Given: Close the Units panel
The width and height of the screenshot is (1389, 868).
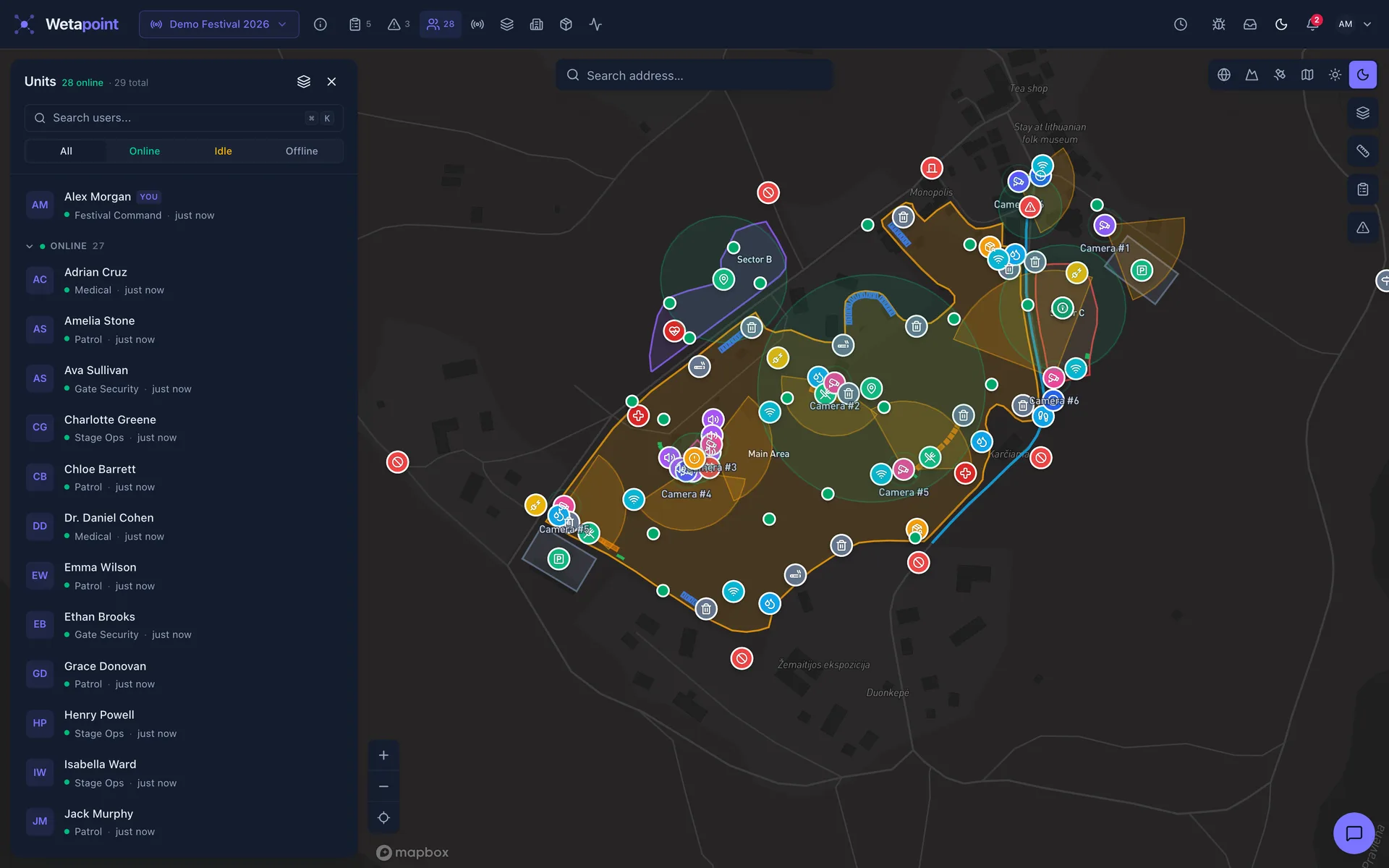Looking at the screenshot, I should click(x=331, y=82).
